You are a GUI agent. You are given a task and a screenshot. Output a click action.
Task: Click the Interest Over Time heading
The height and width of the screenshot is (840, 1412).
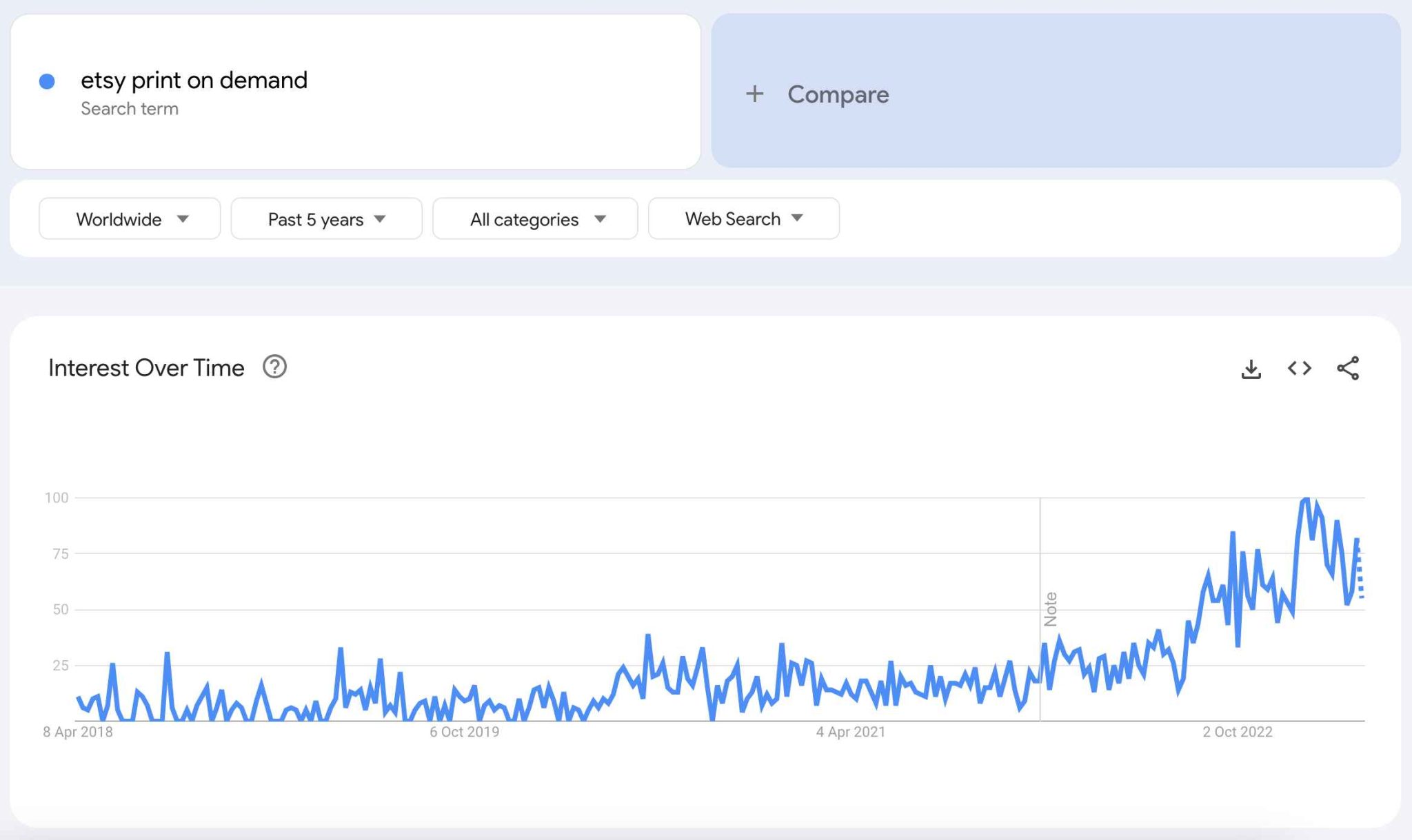tap(146, 368)
